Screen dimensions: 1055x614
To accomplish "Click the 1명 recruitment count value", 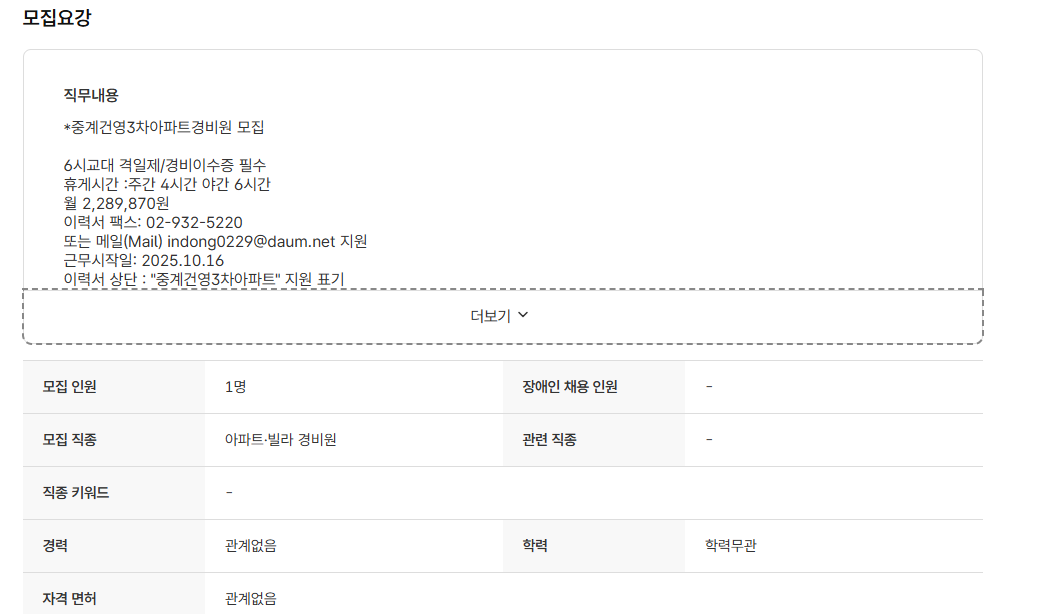I will coord(235,388).
